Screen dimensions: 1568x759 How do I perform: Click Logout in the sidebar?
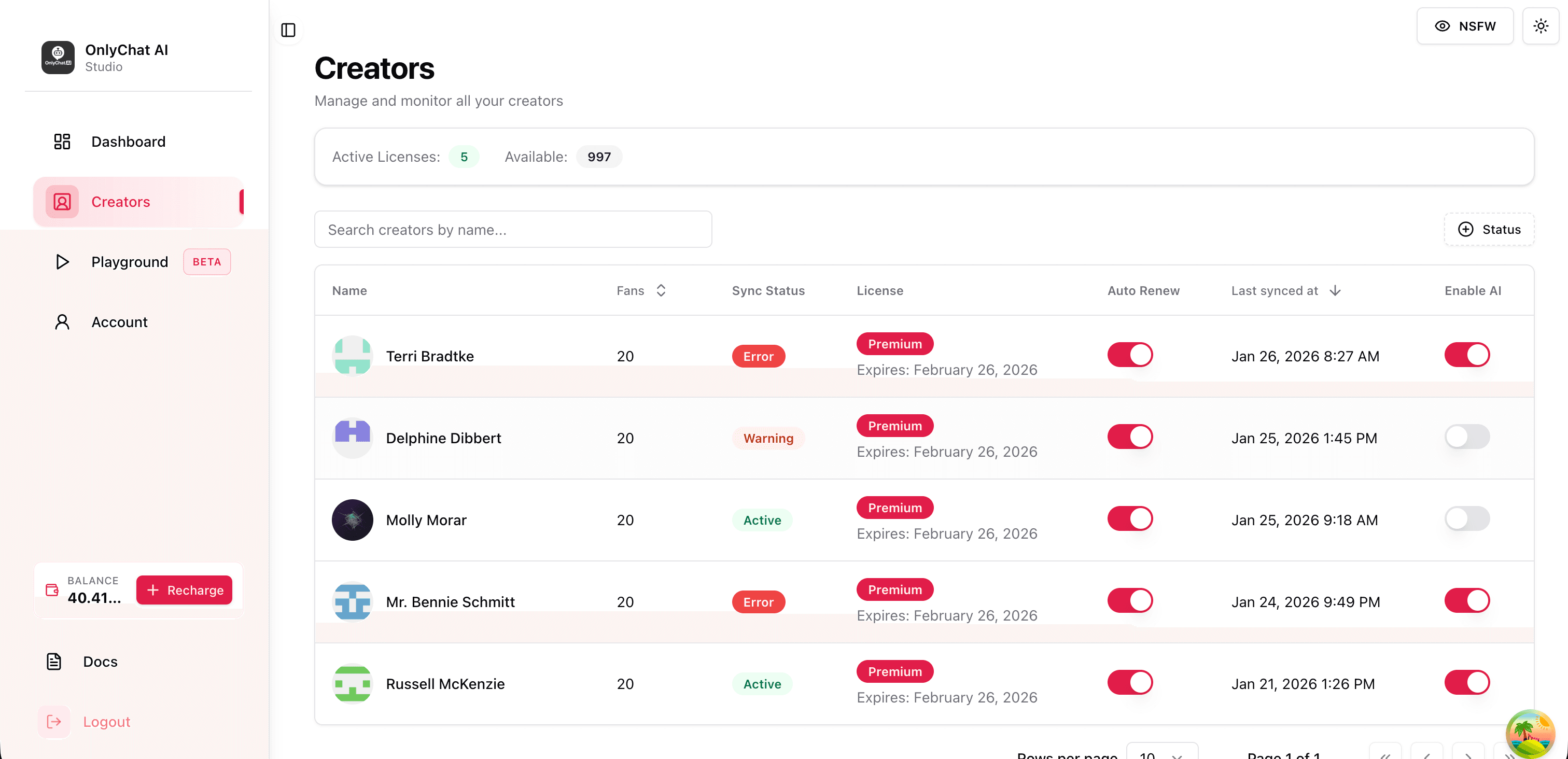(139, 721)
